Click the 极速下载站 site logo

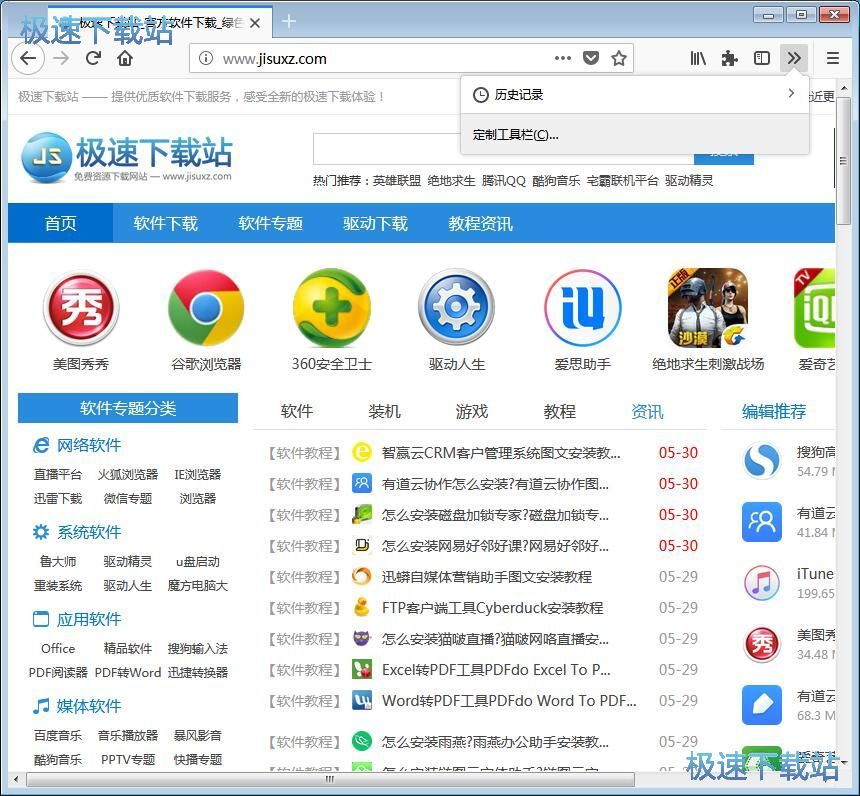tap(127, 157)
